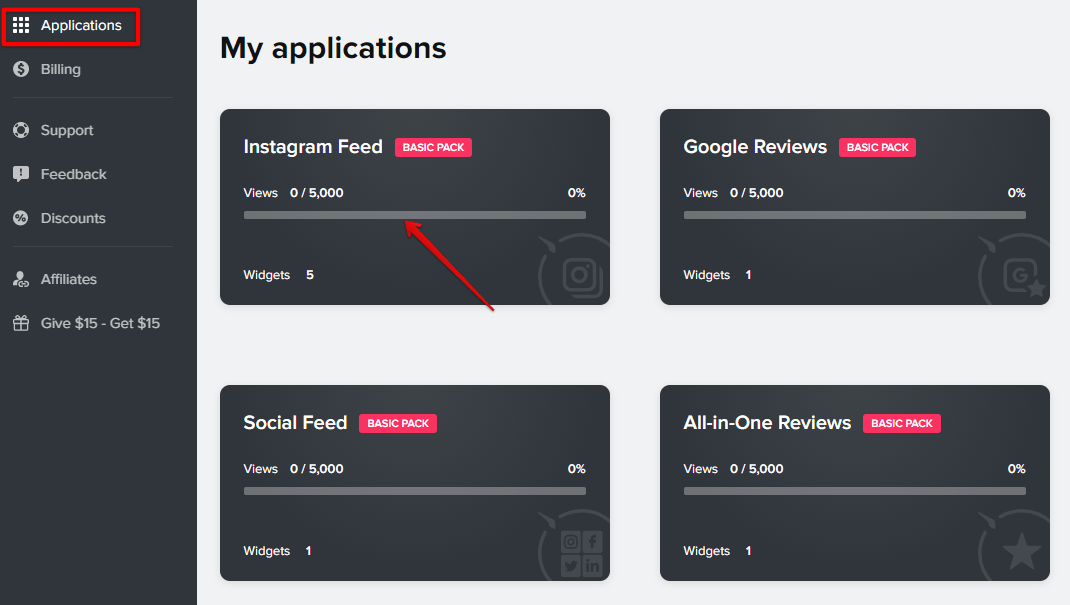
Task: Click Google star icon in Google Reviews card
Action: pyautogui.click(x=1024, y=277)
